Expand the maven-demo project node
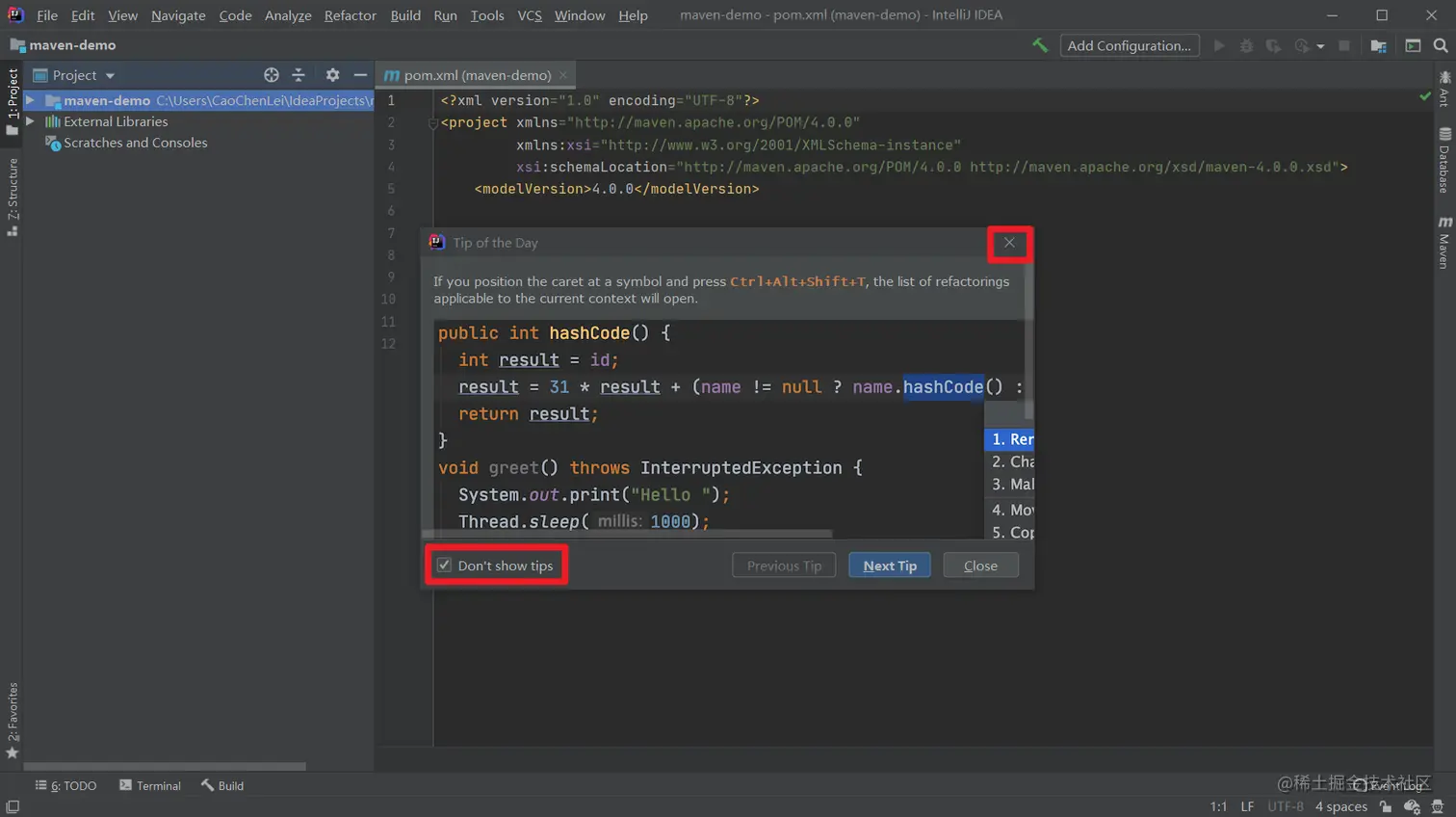 coord(31,100)
